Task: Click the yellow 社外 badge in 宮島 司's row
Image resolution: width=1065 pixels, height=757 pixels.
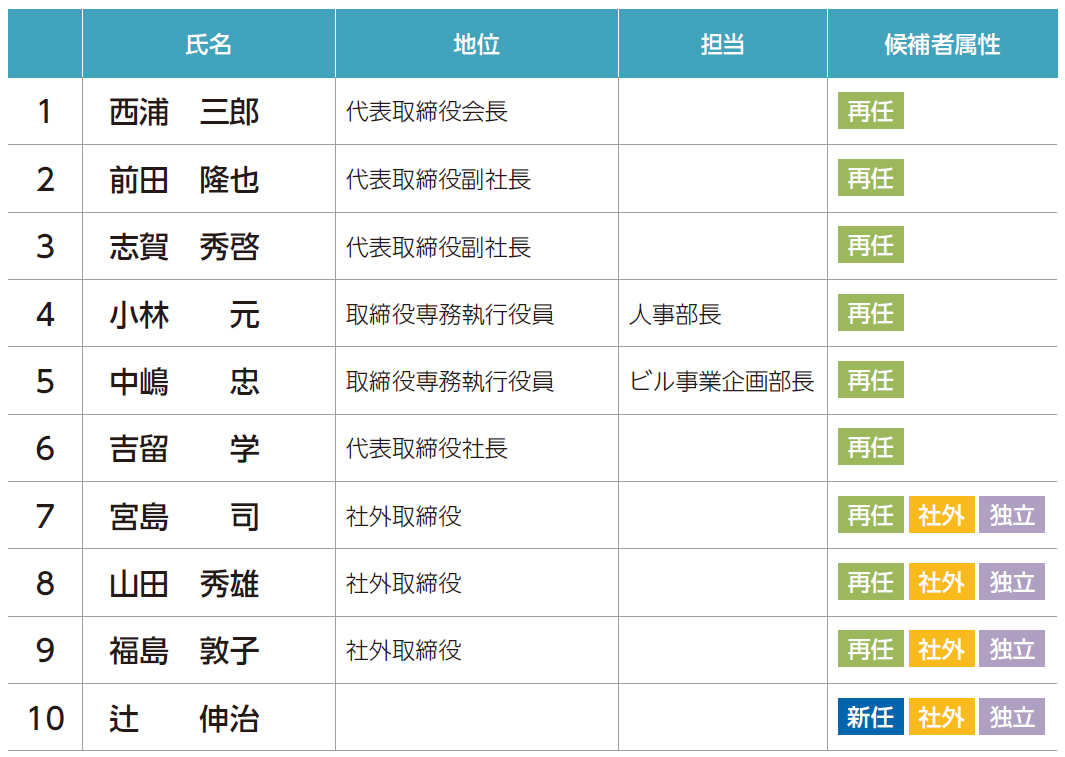Action: point(941,515)
